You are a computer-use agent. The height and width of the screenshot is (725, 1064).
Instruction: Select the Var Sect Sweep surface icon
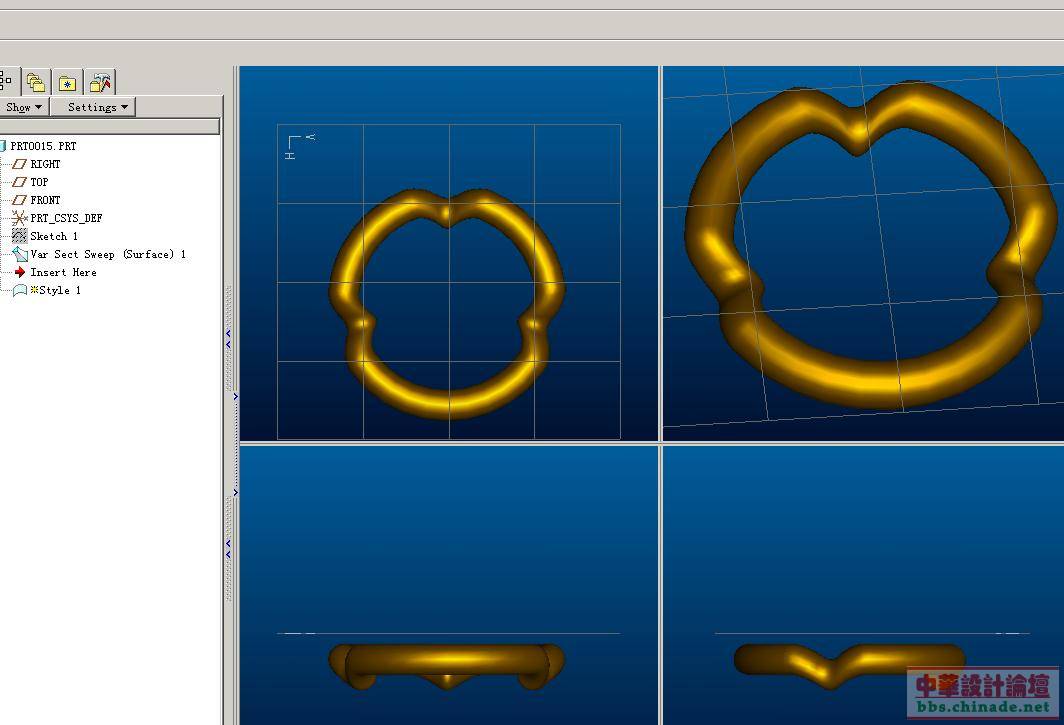tap(20, 255)
